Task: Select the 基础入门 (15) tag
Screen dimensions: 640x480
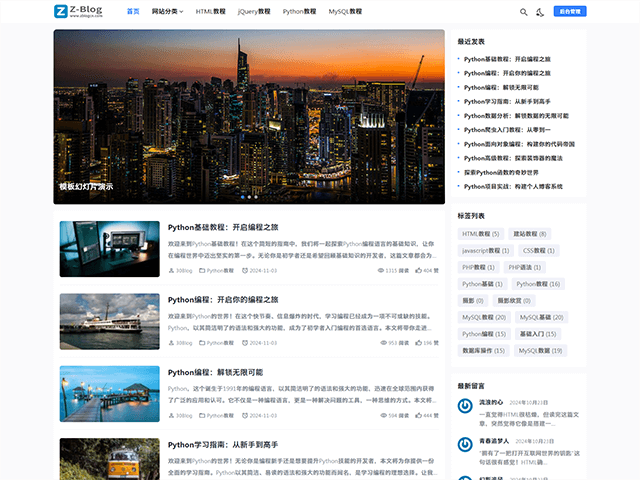Action: [538, 334]
